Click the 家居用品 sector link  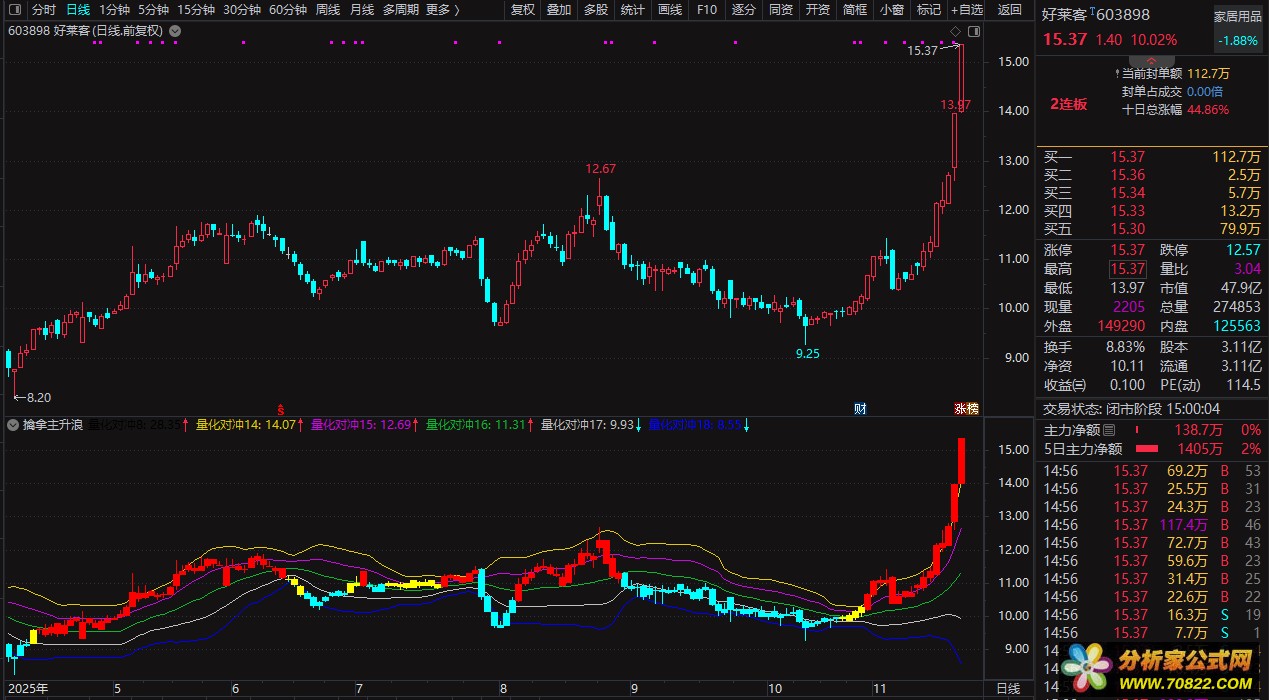[x=1238, y=16]
